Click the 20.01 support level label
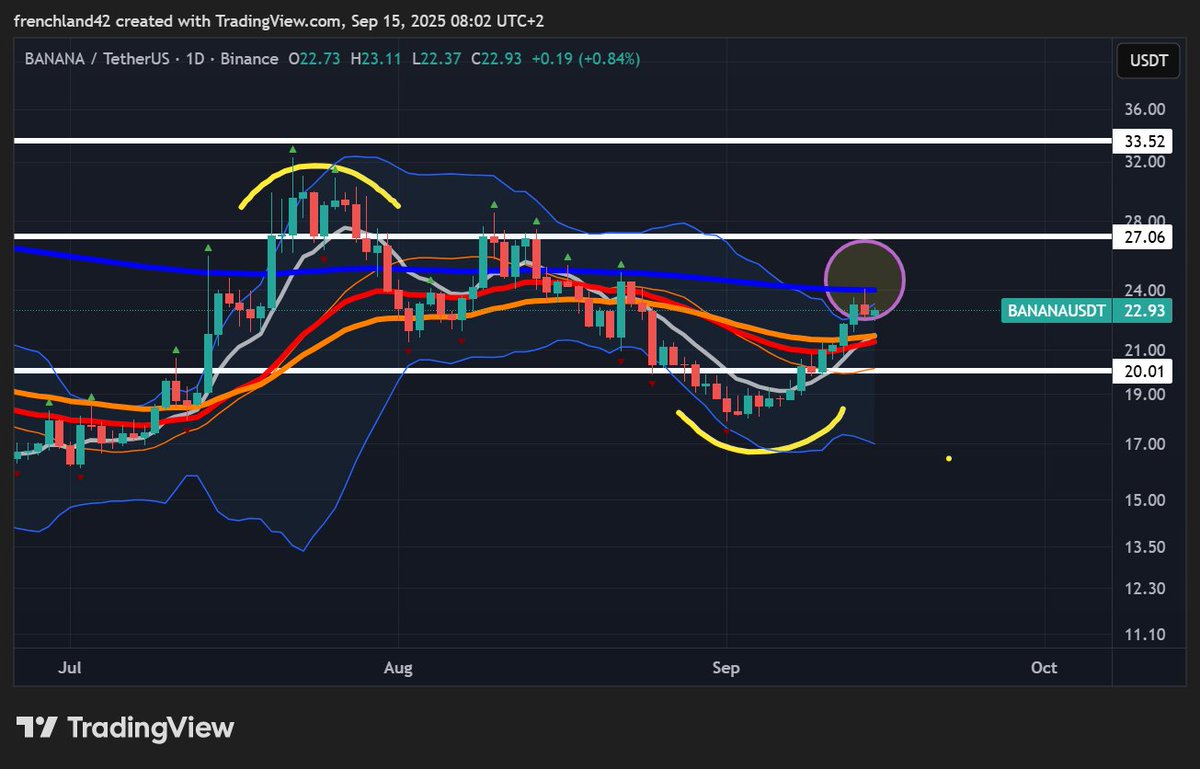 (x=1141, y=371)
